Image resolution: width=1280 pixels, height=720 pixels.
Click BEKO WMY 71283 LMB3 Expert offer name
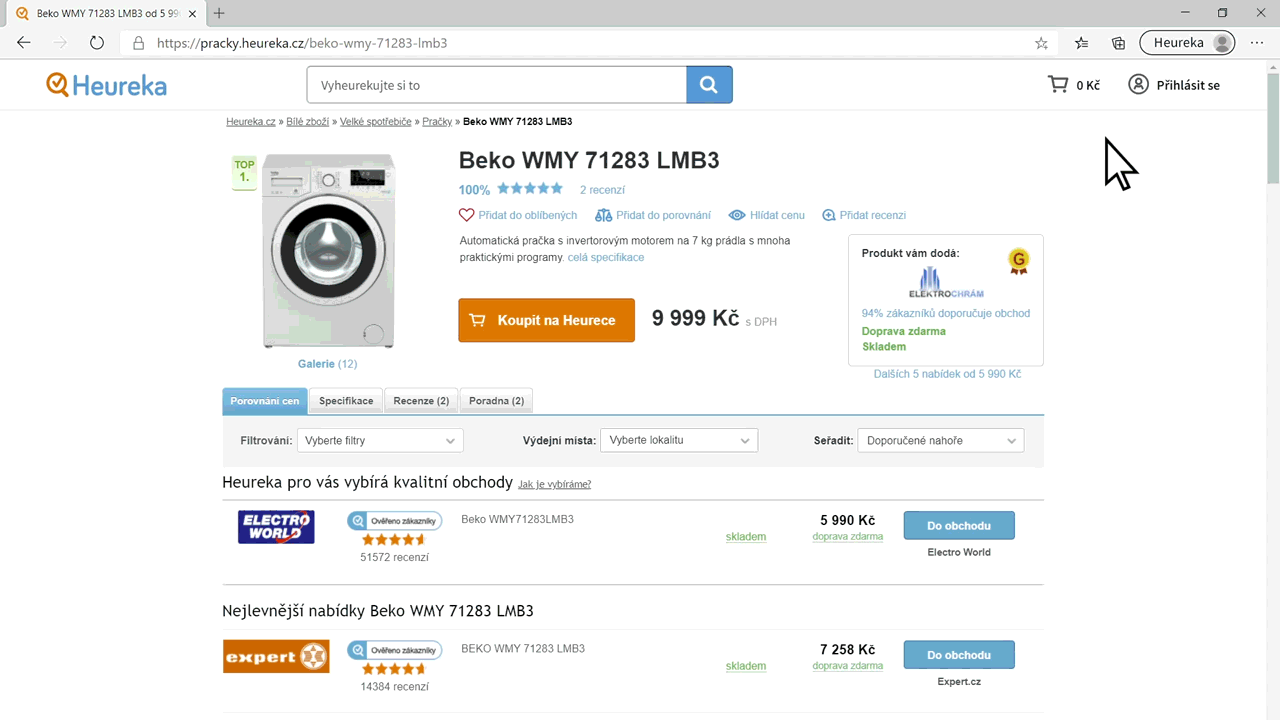click(x=523, y=648)
